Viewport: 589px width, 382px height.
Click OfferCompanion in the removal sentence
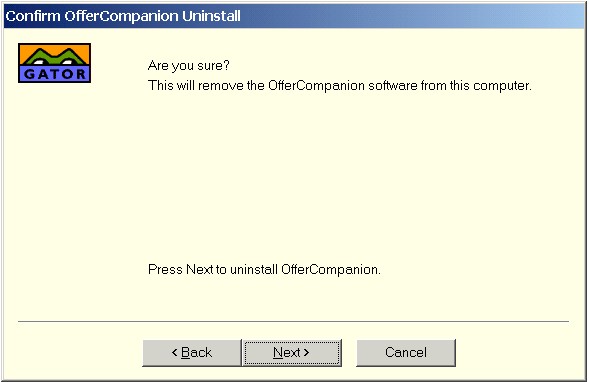pyautogui.click(x=316, y=86)
